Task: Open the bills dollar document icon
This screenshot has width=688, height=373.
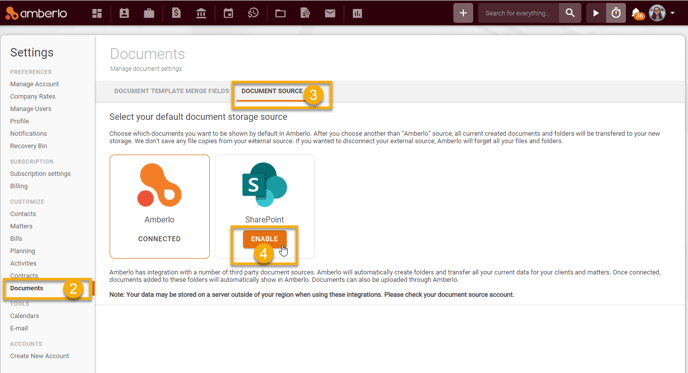Action: 176,14
